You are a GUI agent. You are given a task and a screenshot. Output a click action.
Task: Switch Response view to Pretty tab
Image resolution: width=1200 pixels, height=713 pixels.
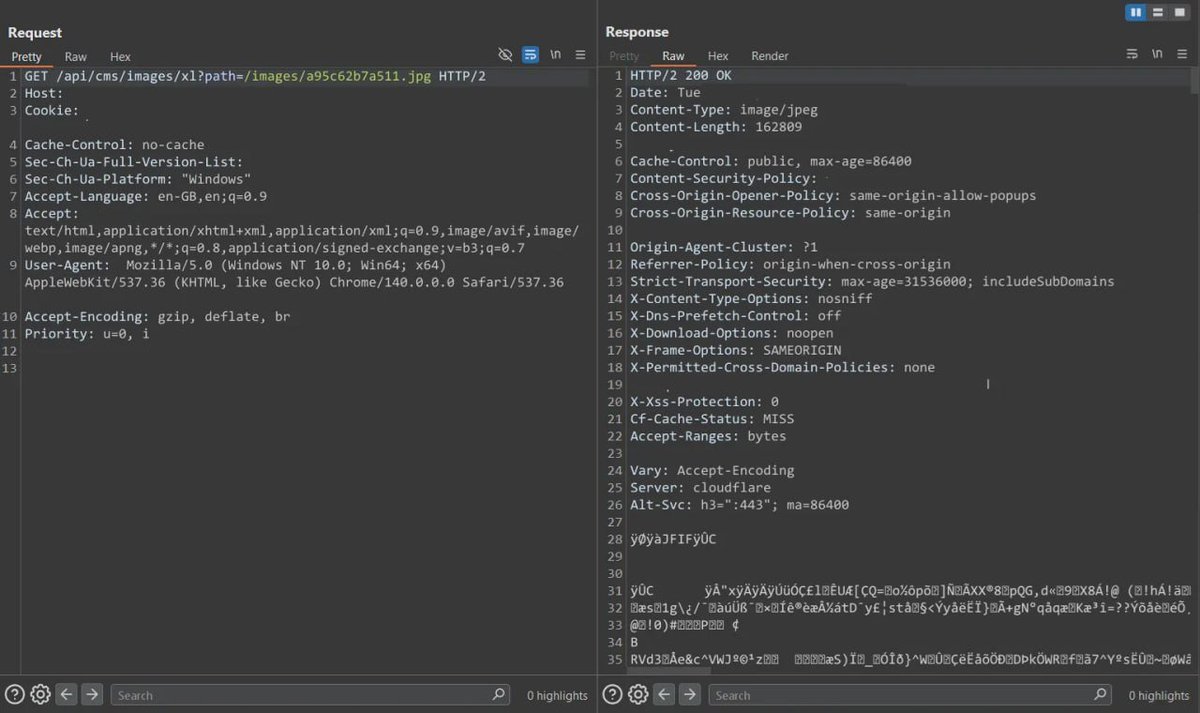click(x=624, y=56)
